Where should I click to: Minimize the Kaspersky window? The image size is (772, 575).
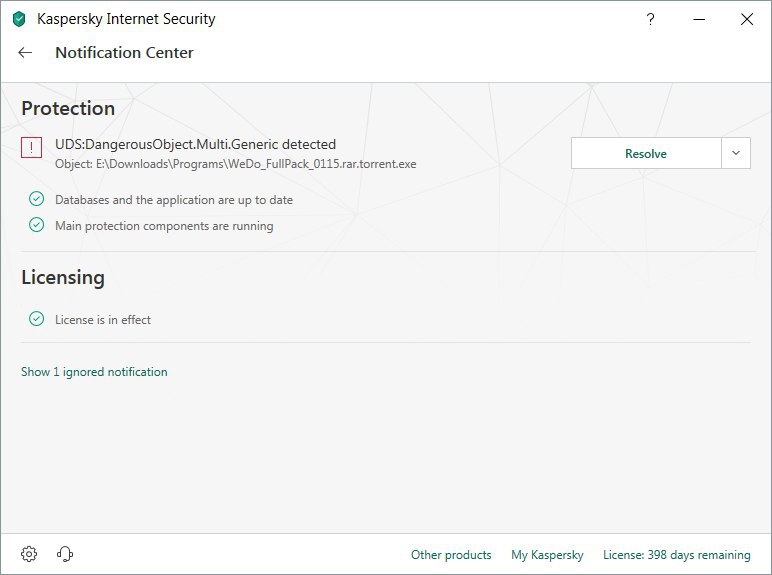click(699, 19)
